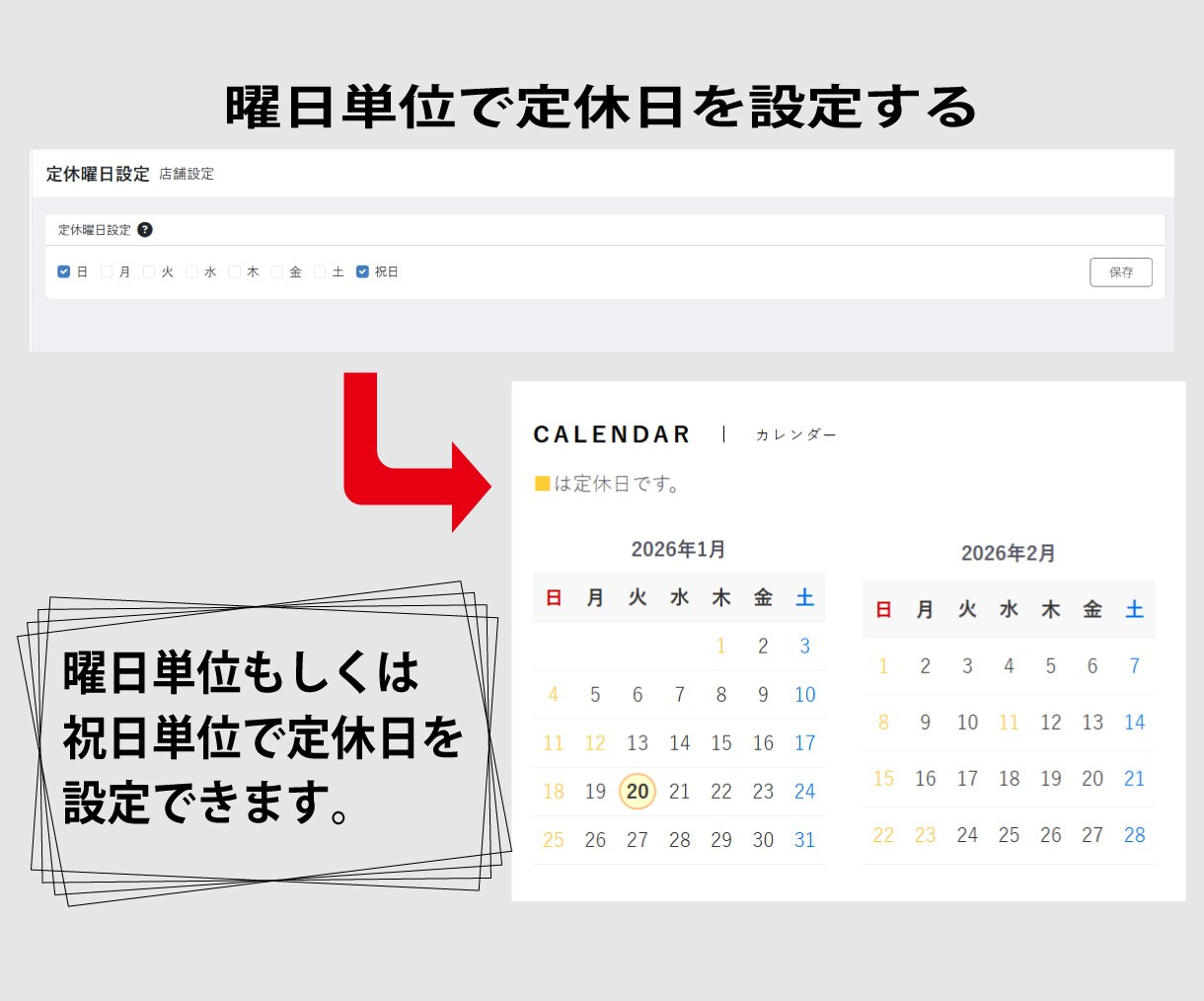Select January 1 in the January calendar

click(x=721, y=646)
